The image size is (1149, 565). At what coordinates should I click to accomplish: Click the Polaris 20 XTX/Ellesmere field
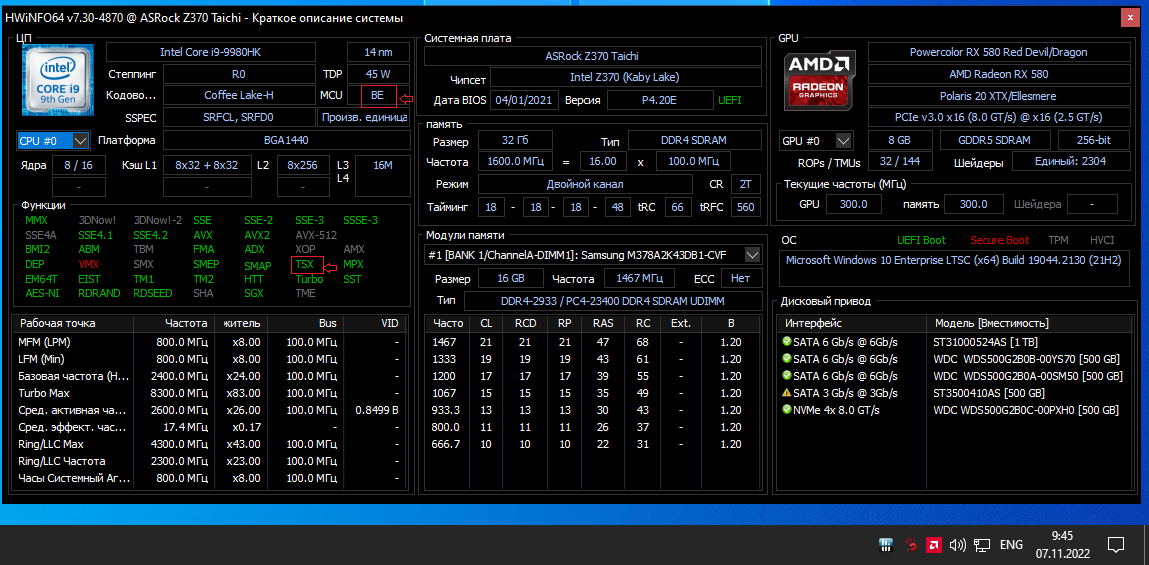[999, 96]
